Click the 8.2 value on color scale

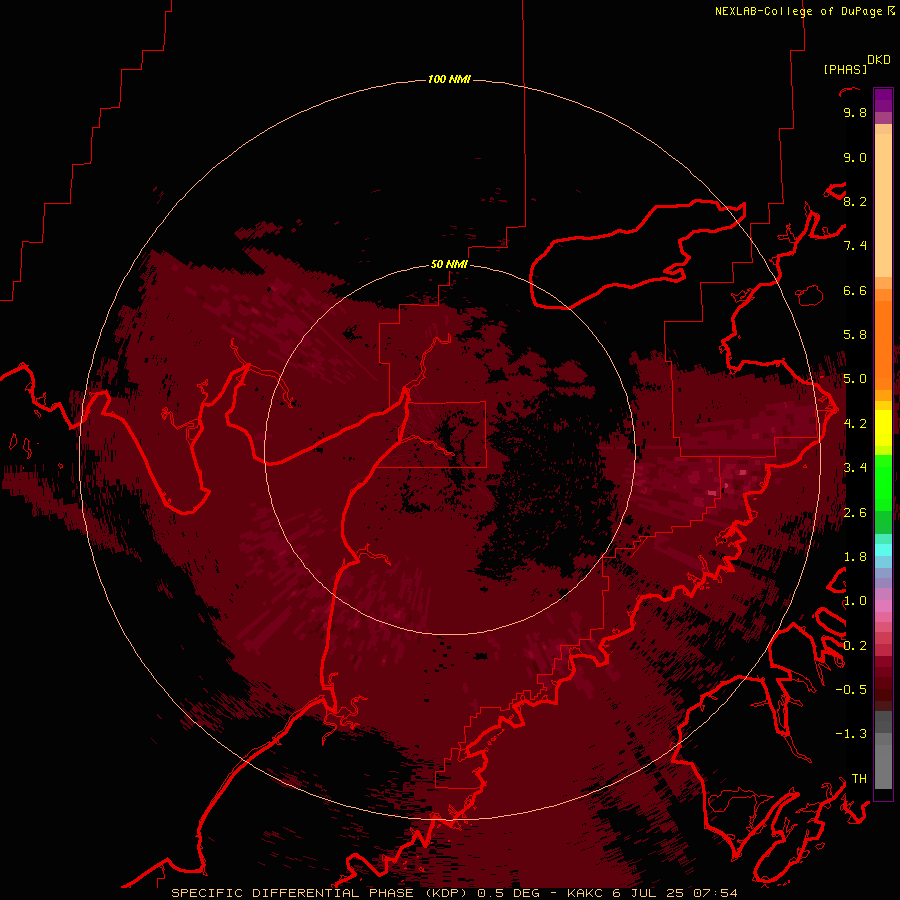(855, 201)
